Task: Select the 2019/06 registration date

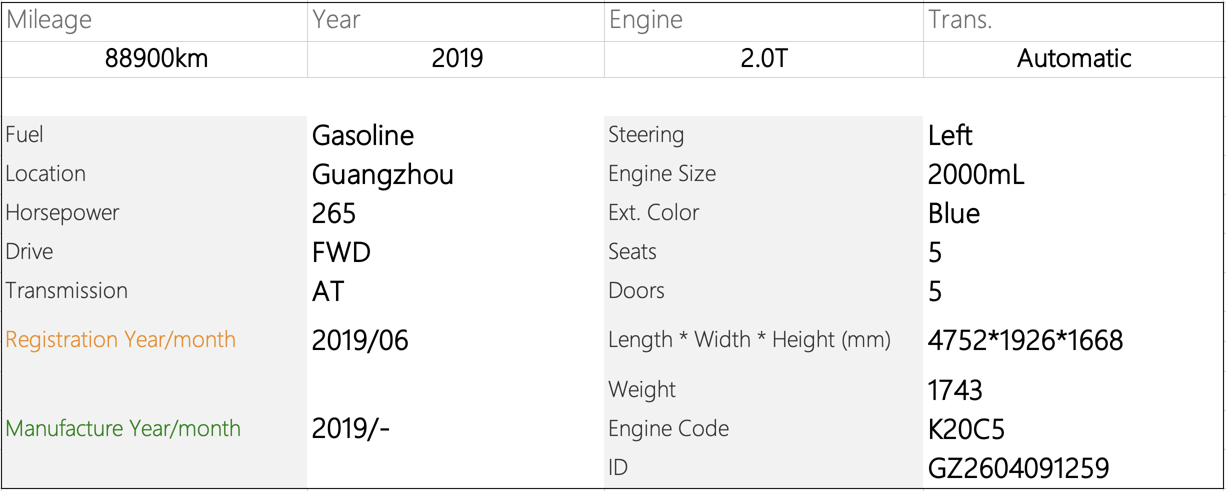Action: pyautogui.click(x=360, y=341)
